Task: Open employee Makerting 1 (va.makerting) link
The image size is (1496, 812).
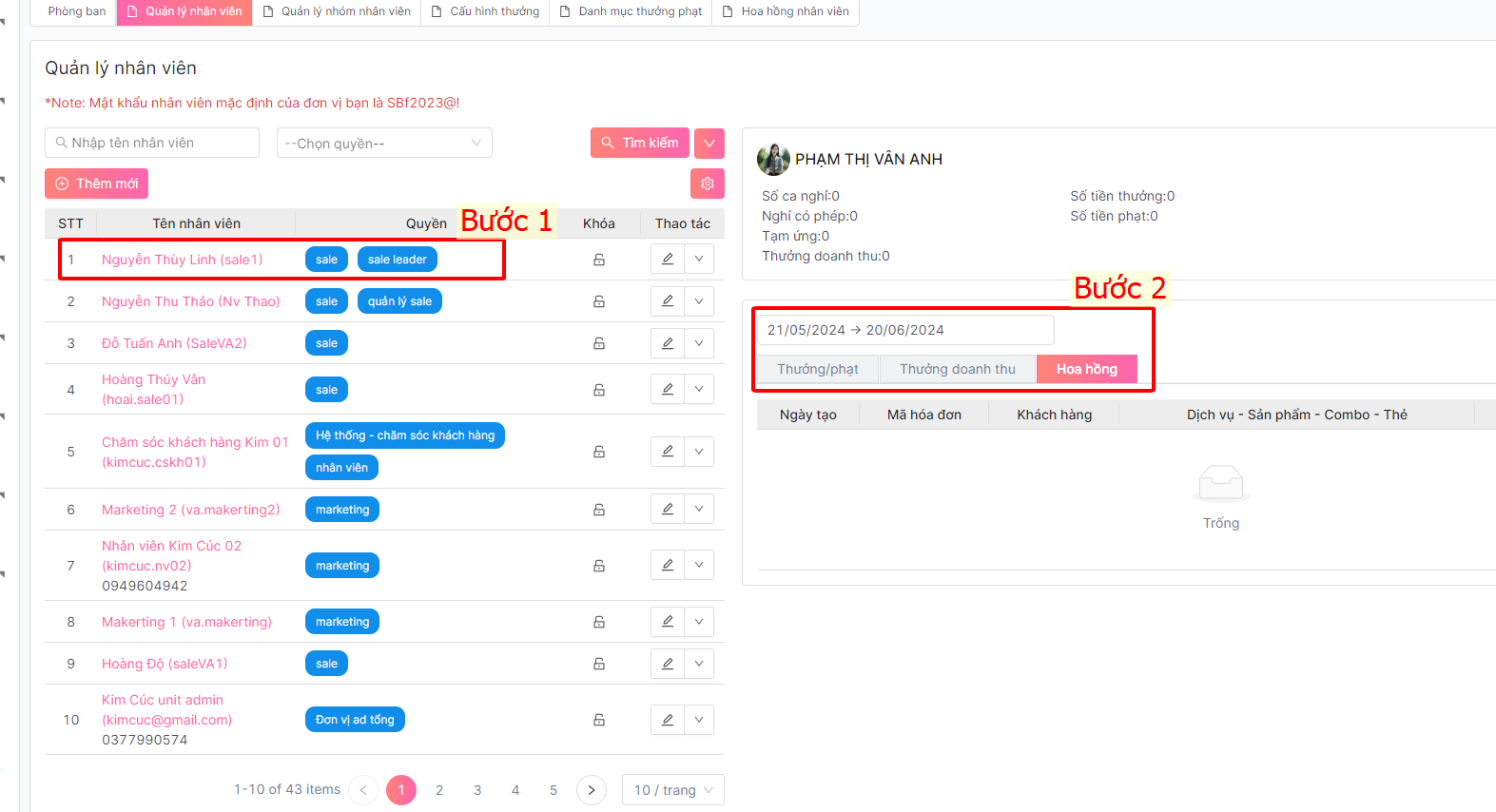Action: pyautogui.click(x=186, y=622)
